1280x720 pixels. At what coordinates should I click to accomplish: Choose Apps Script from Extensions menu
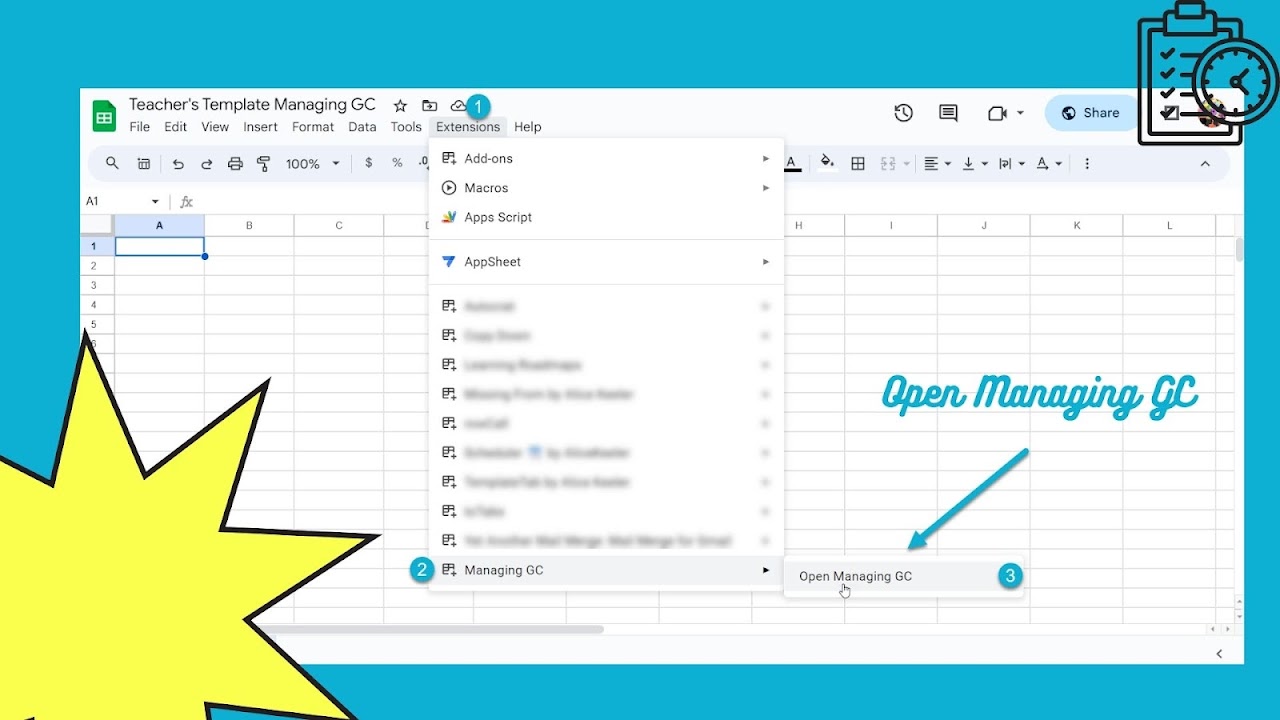607,217
